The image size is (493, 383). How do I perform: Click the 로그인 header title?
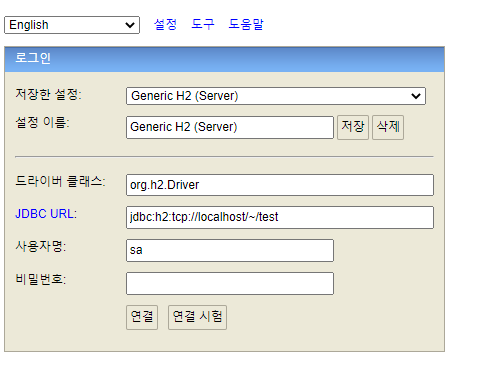pyautogui.click(x=33, y=58)
